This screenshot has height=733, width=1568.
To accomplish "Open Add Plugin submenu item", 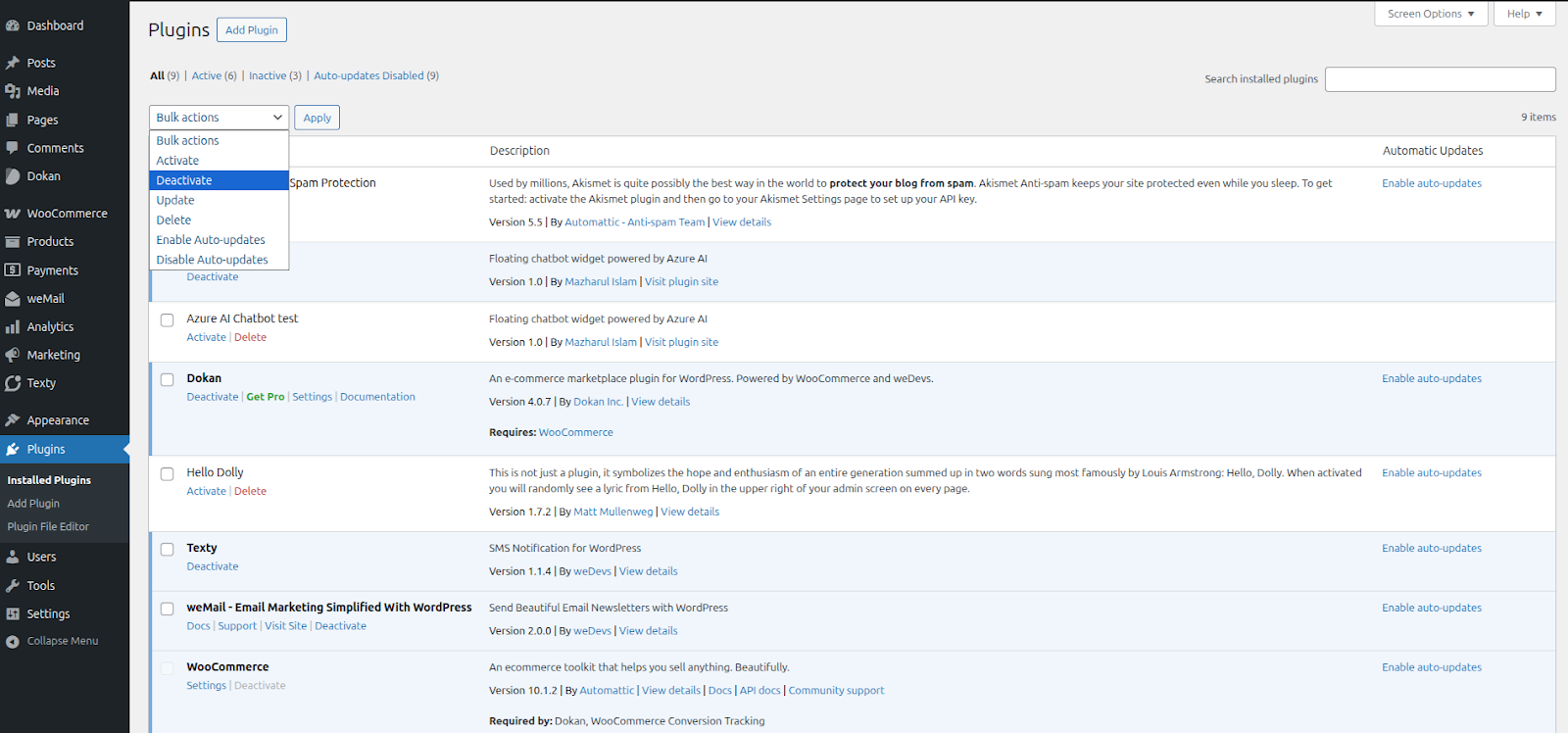I will coord(33,504).
